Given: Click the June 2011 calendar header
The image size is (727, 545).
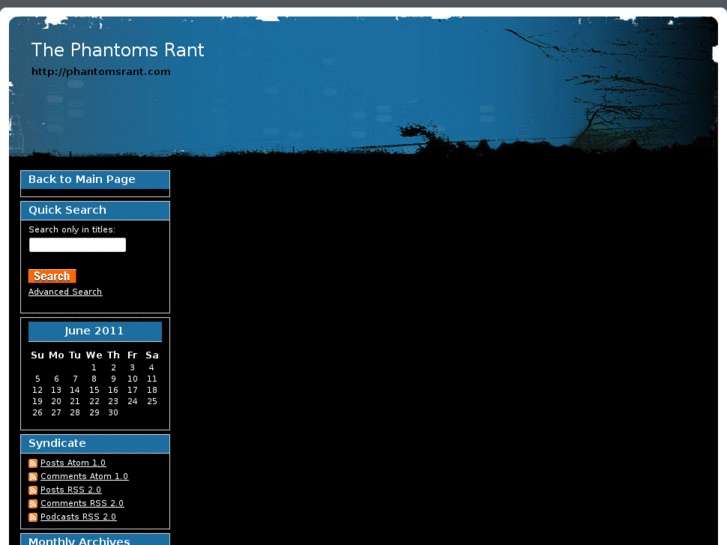Looking at the screenshot, I should [x=95, y=331].
